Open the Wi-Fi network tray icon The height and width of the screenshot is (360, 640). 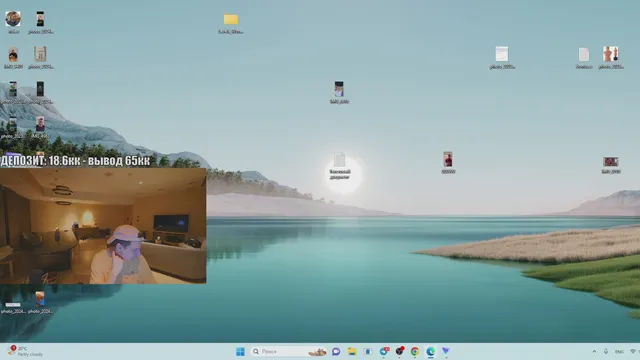(x=633, y=351)
